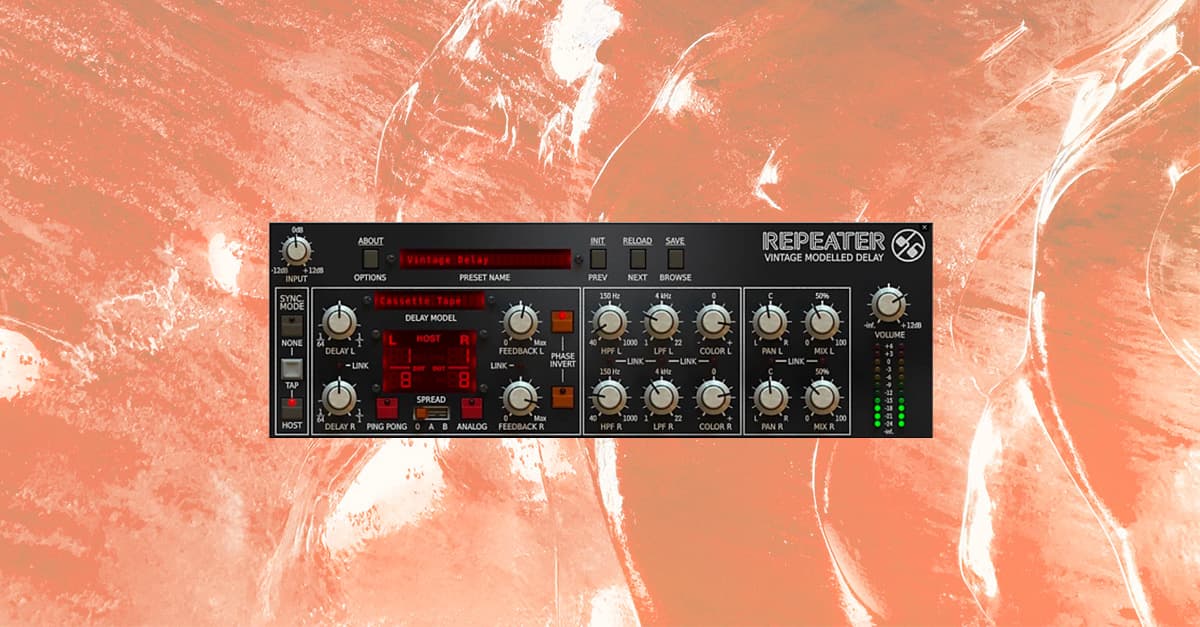Select Host sync mode button
Screen dimensions: 1200x627
pos(292,407)
